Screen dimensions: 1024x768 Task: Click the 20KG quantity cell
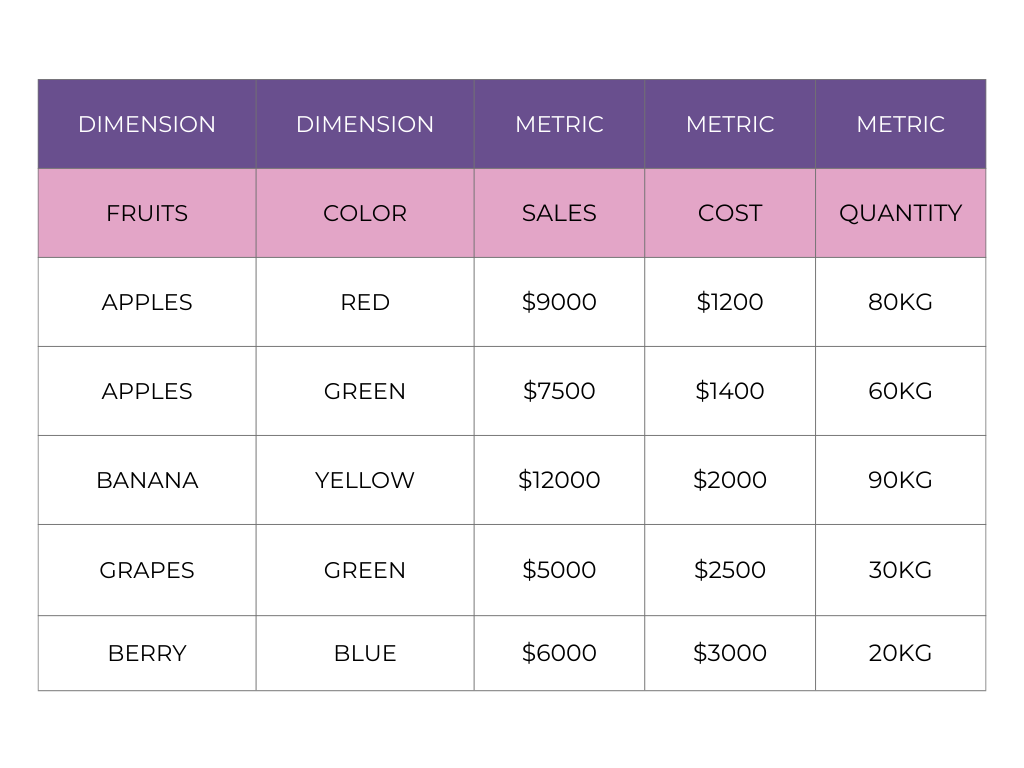[x=901, y=653]
